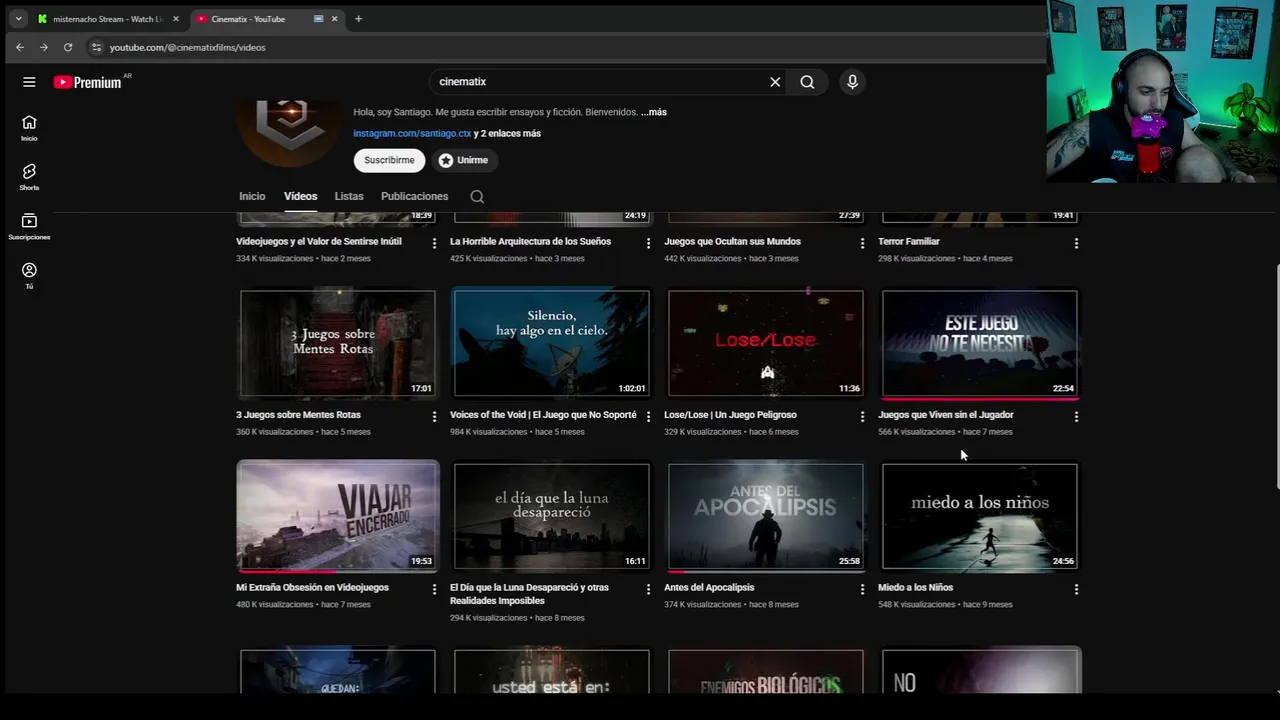This screenshot has width=1280, height=720.
Task: Open title Voices of the Void | El Juego que No Soporté
Action: click(543, 415)
